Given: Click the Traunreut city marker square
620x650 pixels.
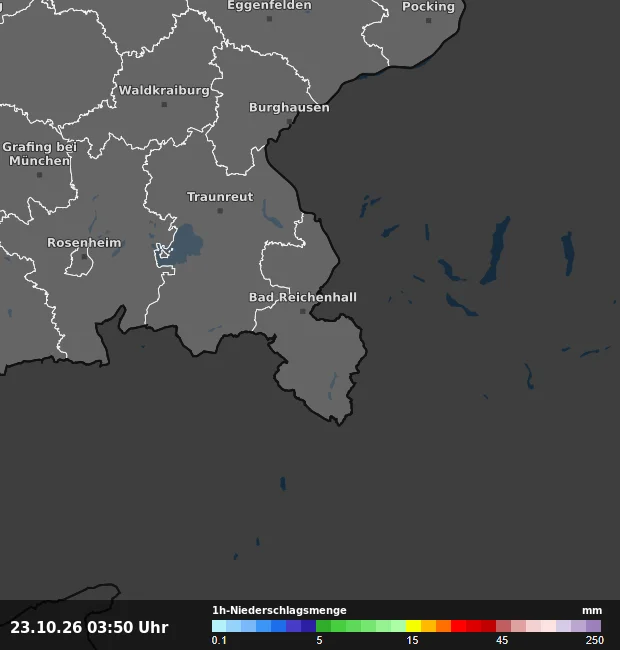Looking at the screenshot, I should 220,211.
